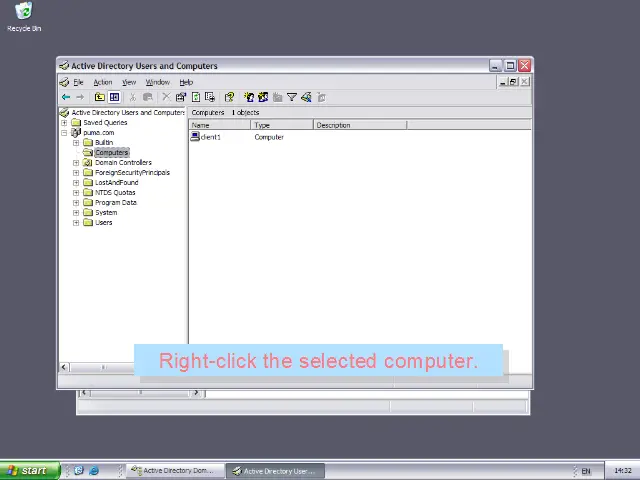Image resolution: width=640 pixels, height=480 pixels.
Task: Click the tree pane's left scroll arrow
Action: pyautogui.click(x=64, y=367)
